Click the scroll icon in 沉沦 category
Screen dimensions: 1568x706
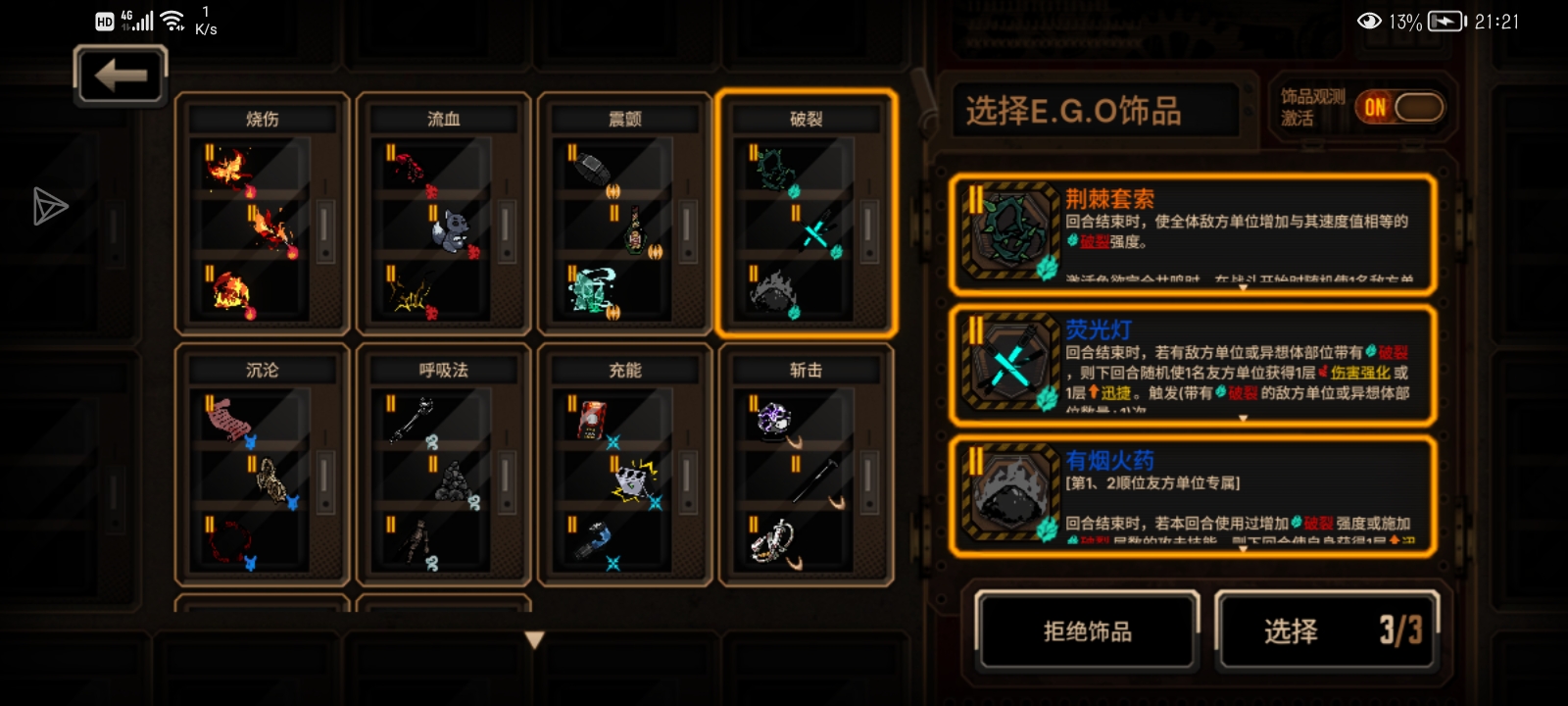click(230, 421)
